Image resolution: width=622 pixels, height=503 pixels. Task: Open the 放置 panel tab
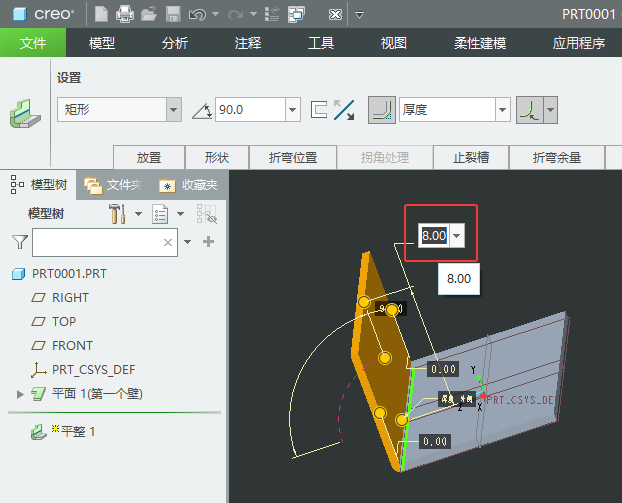click(149, 157)
